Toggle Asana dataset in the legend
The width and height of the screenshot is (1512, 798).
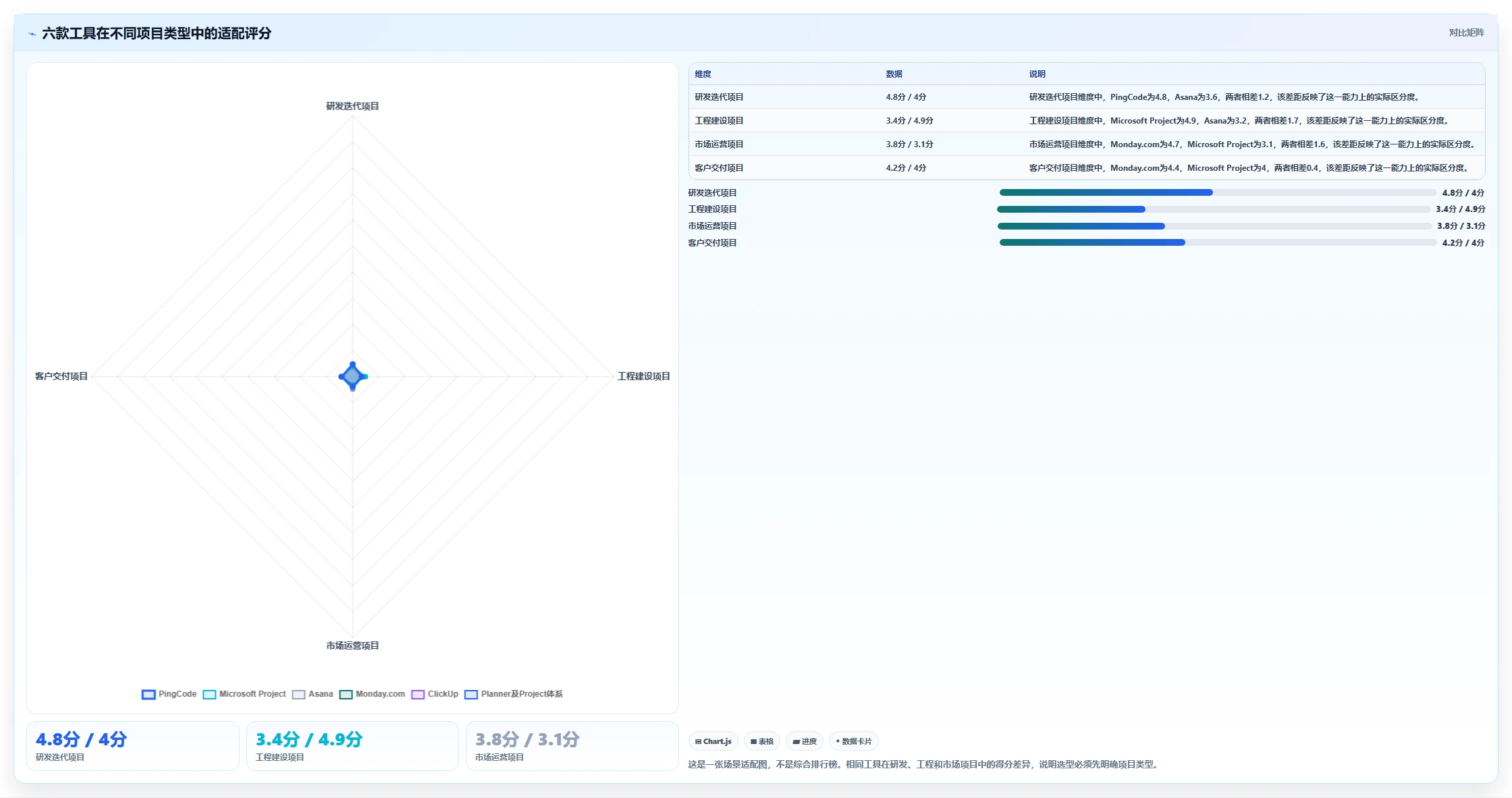[x=313, y=694]
